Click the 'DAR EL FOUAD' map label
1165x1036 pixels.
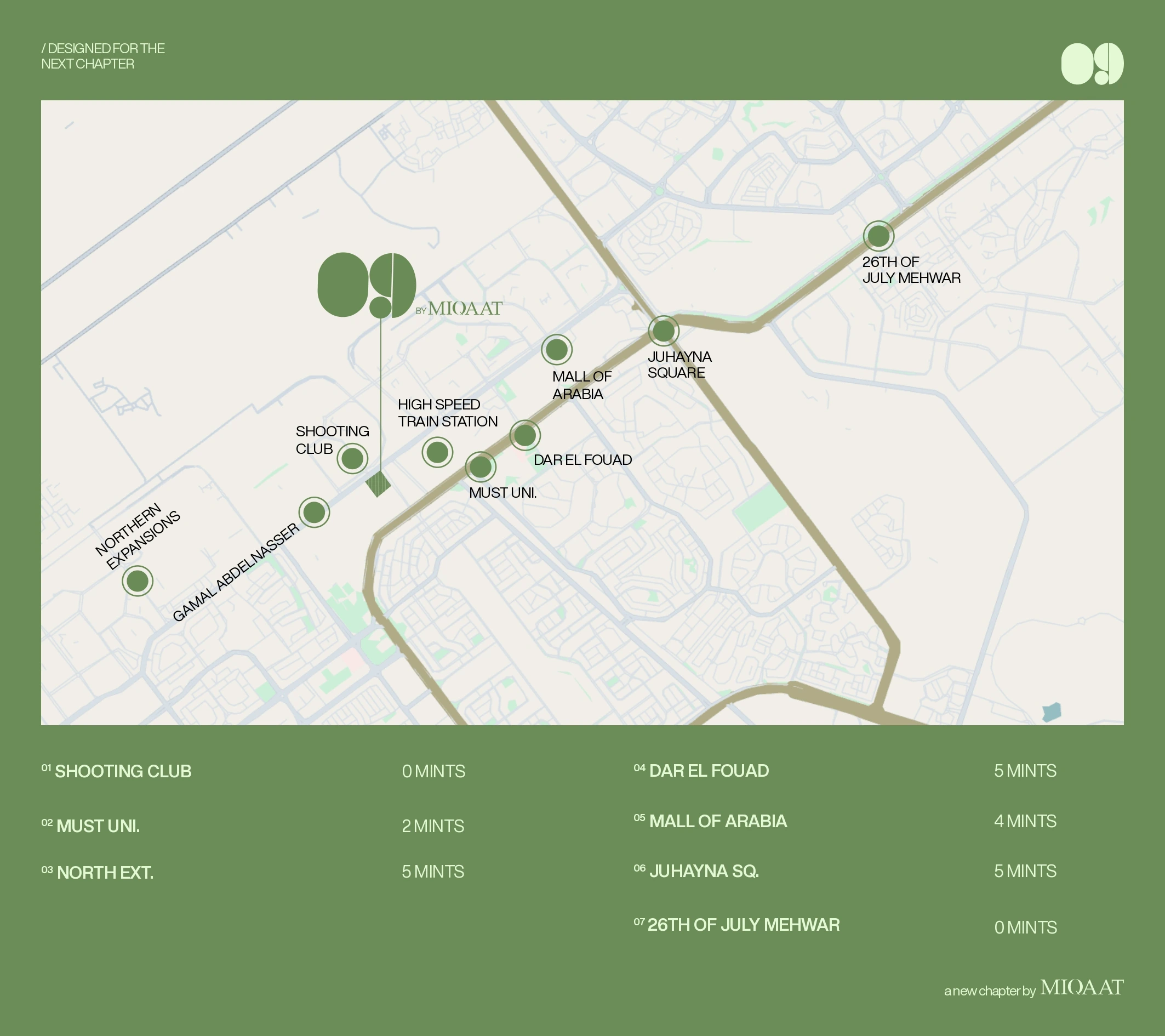[x=582, y=459]
